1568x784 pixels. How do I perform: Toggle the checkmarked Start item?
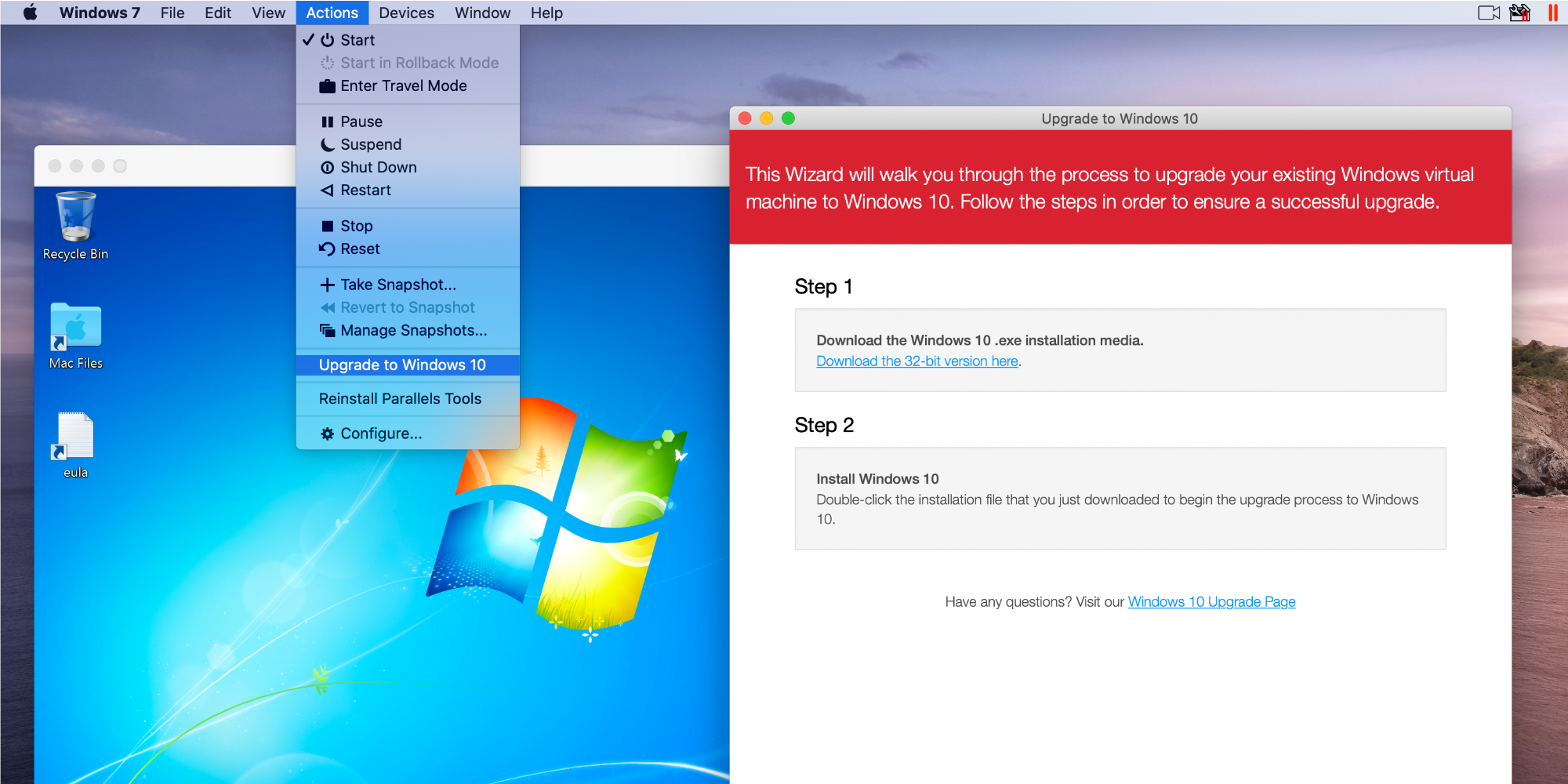pos(357,40)
